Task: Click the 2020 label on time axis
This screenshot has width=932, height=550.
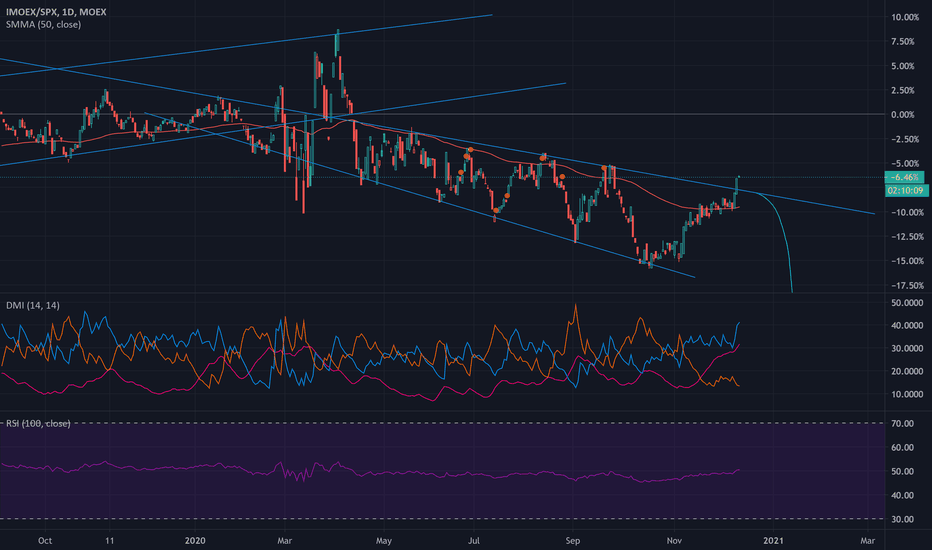Action: pos(195,540)
